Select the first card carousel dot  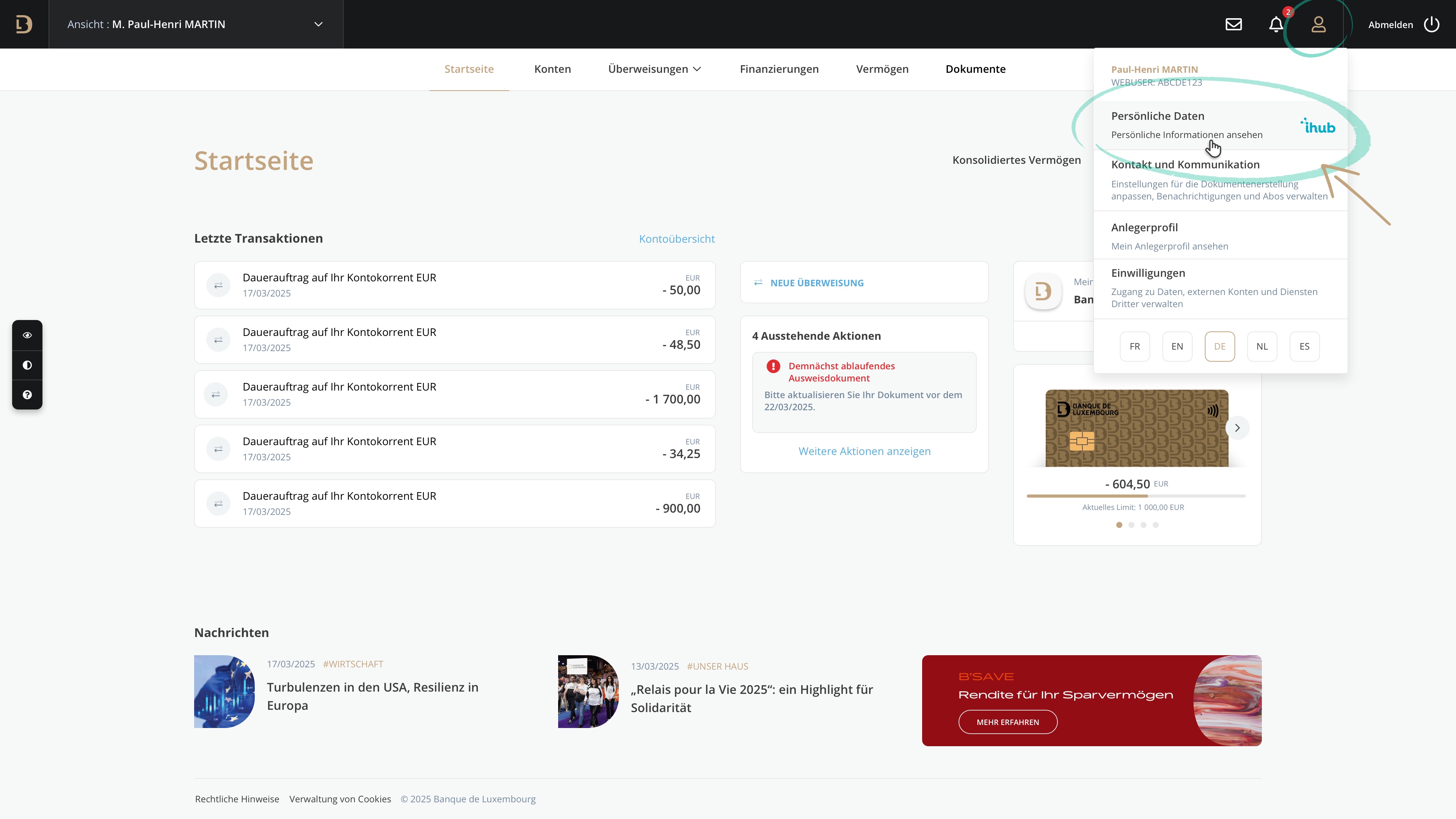[1119, 525]
